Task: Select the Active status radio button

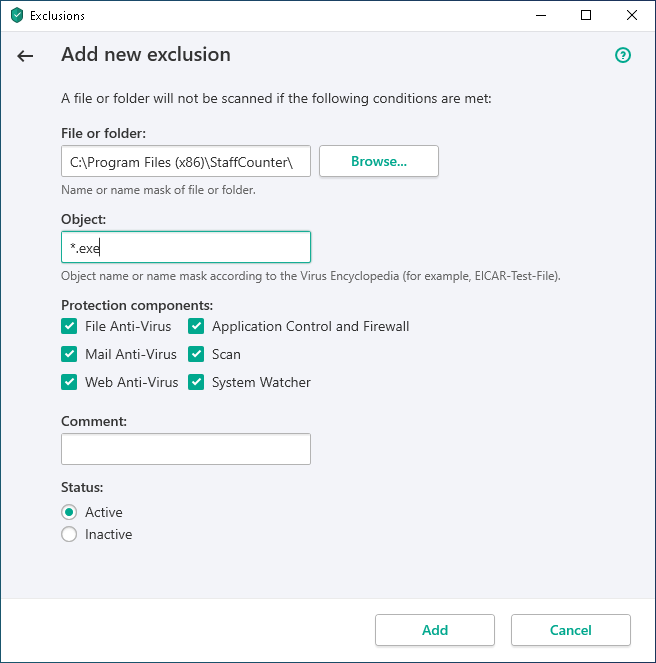Action: click(69, 512)
